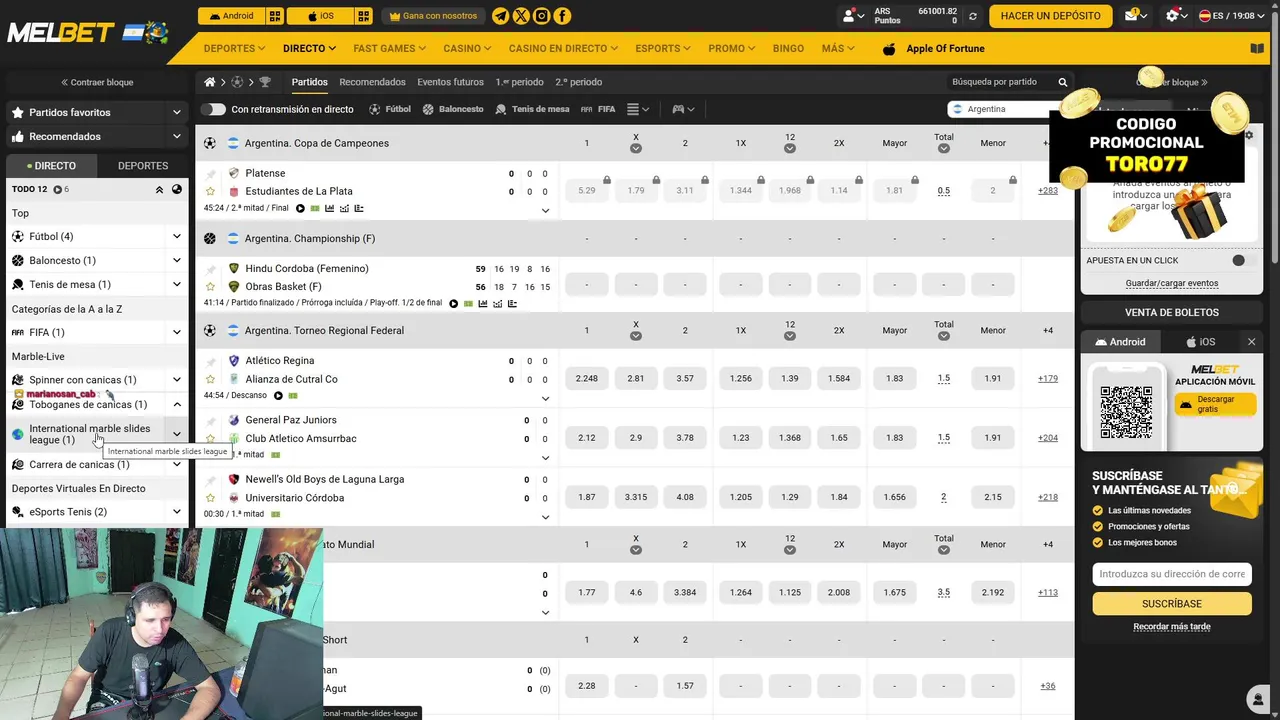Open +179 more markets link
1280x720 pixels.
coord(1048,379)
